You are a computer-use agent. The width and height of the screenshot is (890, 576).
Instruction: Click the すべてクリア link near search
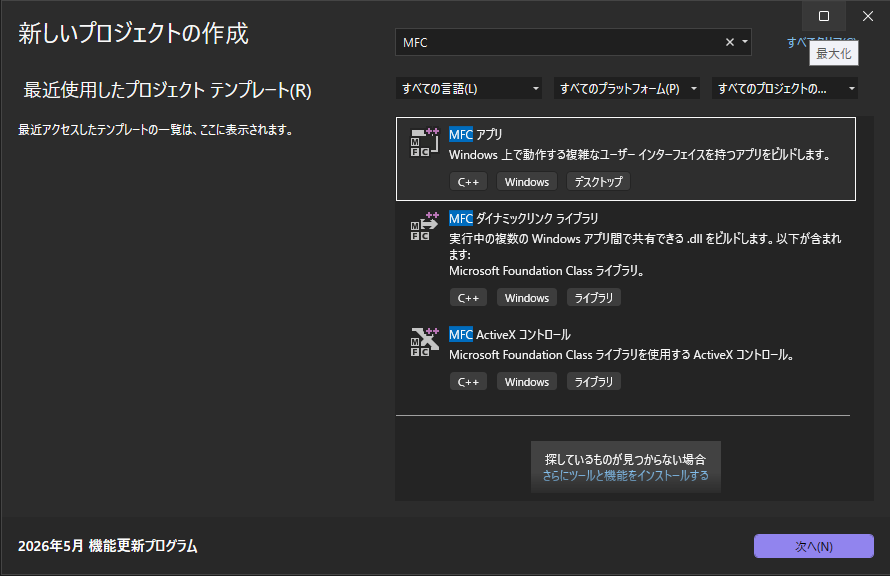coord(797,42)
